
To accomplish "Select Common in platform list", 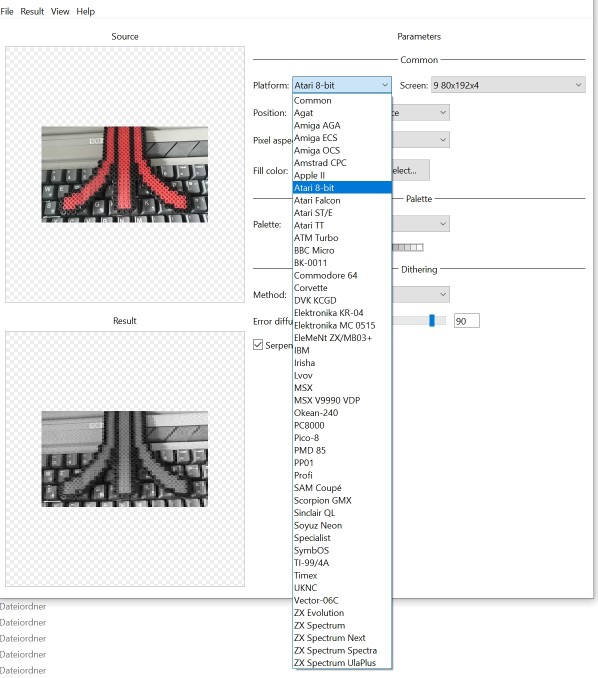I will tap(342, 100).
